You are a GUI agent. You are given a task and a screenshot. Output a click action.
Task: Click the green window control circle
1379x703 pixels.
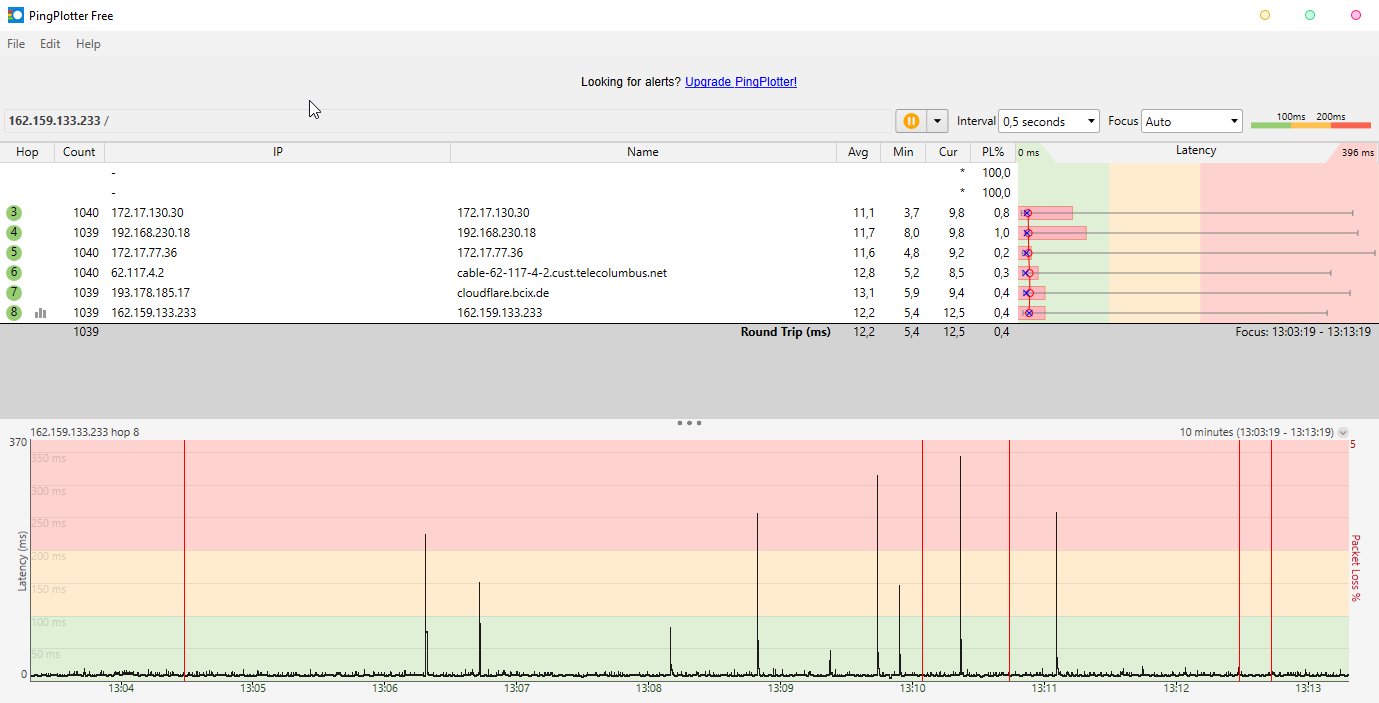tap(1310, 15)
